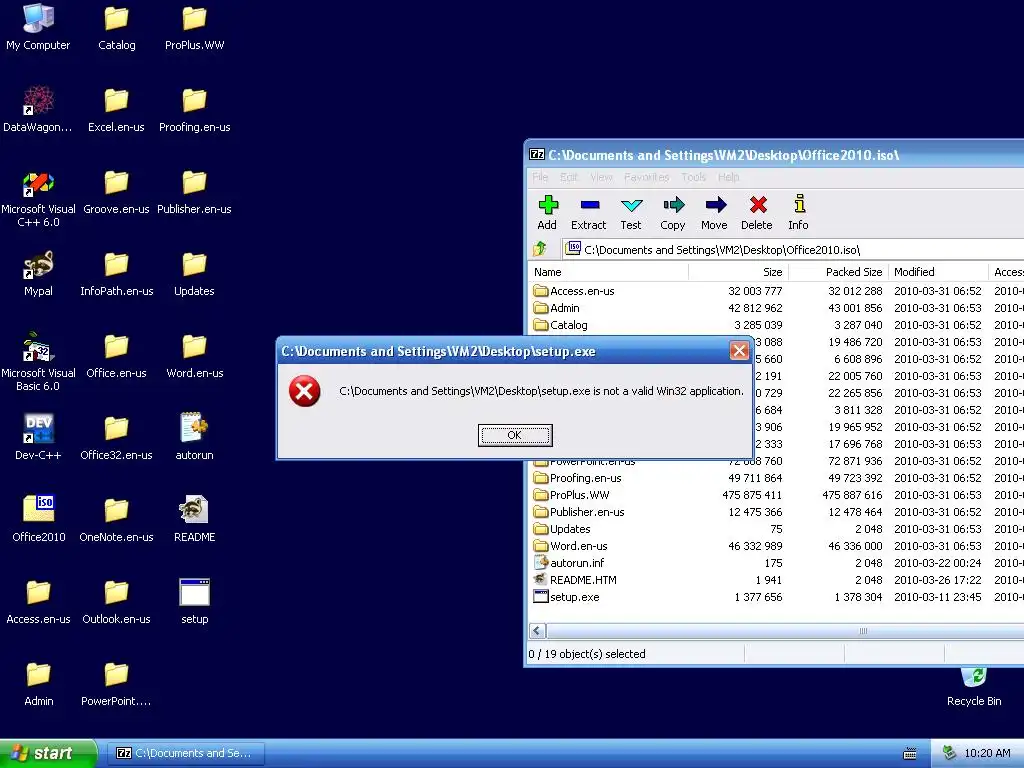The height and width of the screenshot is (768, 1024).
Task: Select Dev-C++ desktop icon
Action: pos(38,437)
